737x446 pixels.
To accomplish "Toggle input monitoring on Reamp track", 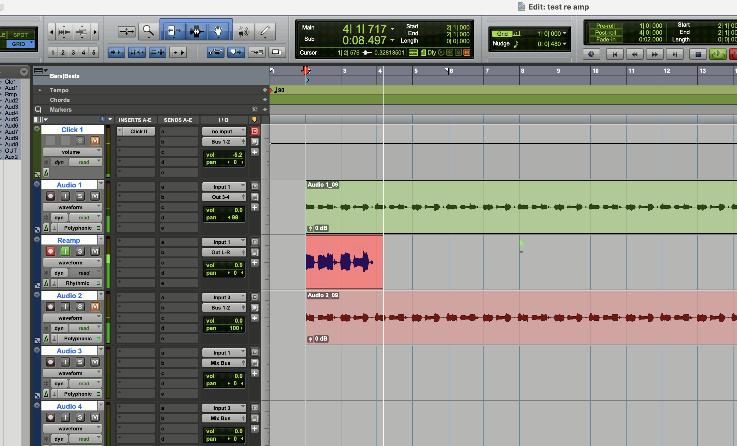I will coord(65,251).
